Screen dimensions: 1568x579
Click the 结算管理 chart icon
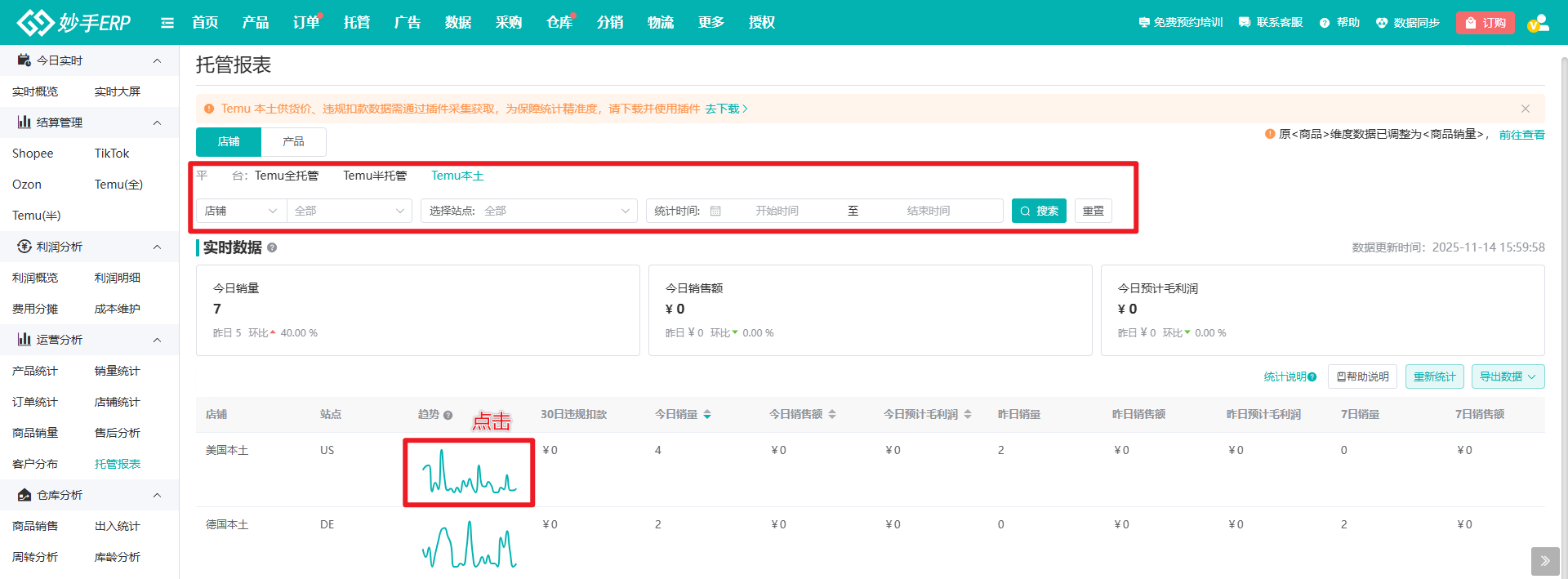point(24,122)
